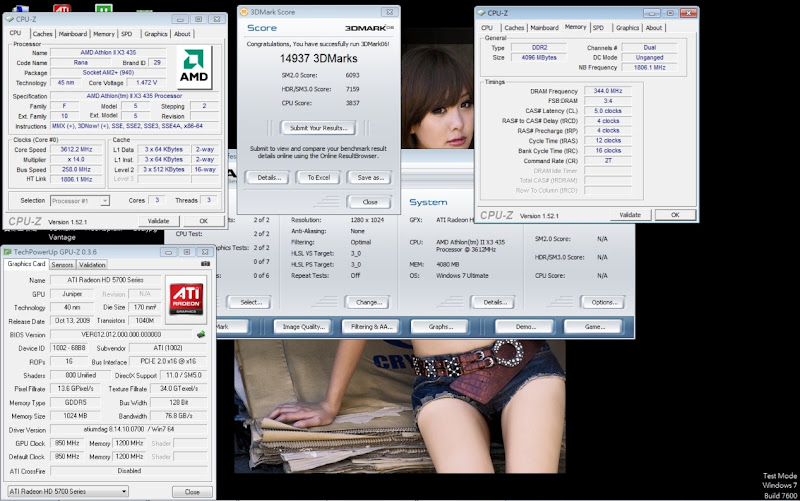The width and height of the screenshot is (800, 501).
Task: Click the Save as... button in 3DMark Score
Action: tap(370, 177)
